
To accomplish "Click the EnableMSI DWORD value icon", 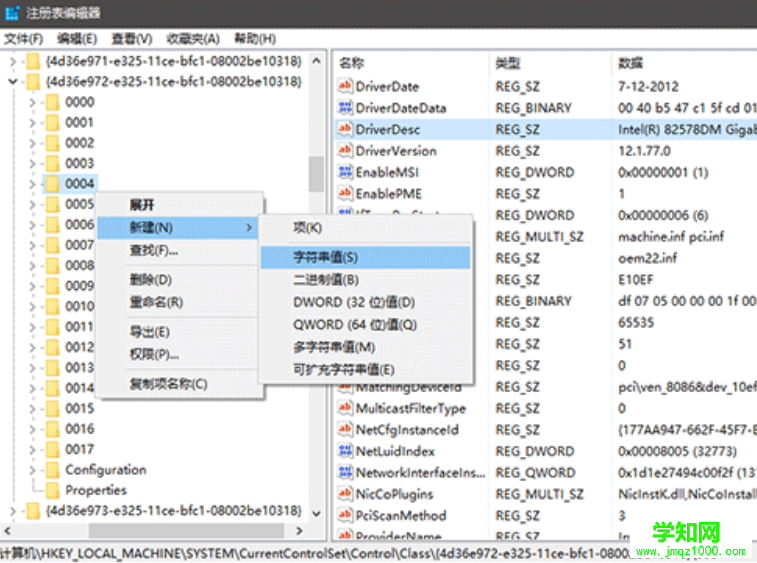I will 345,172.
